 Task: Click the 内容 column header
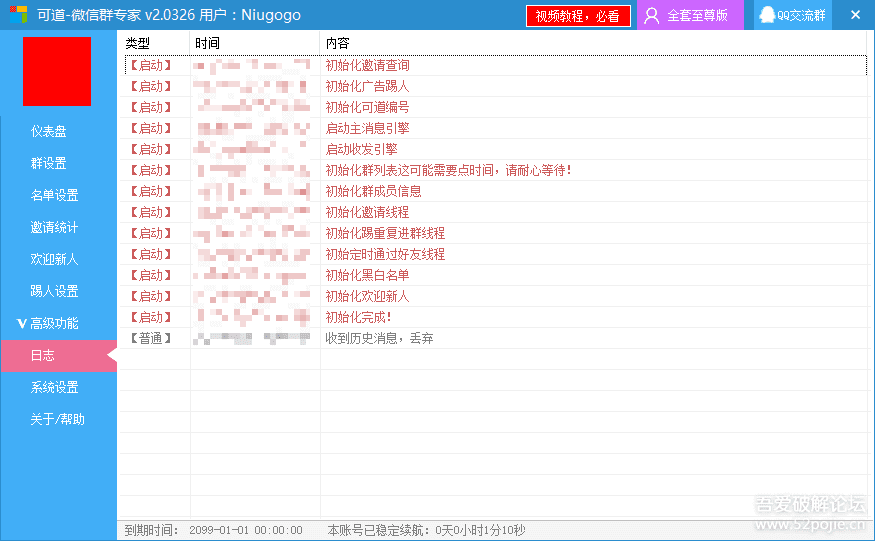[x=594, y=43]
